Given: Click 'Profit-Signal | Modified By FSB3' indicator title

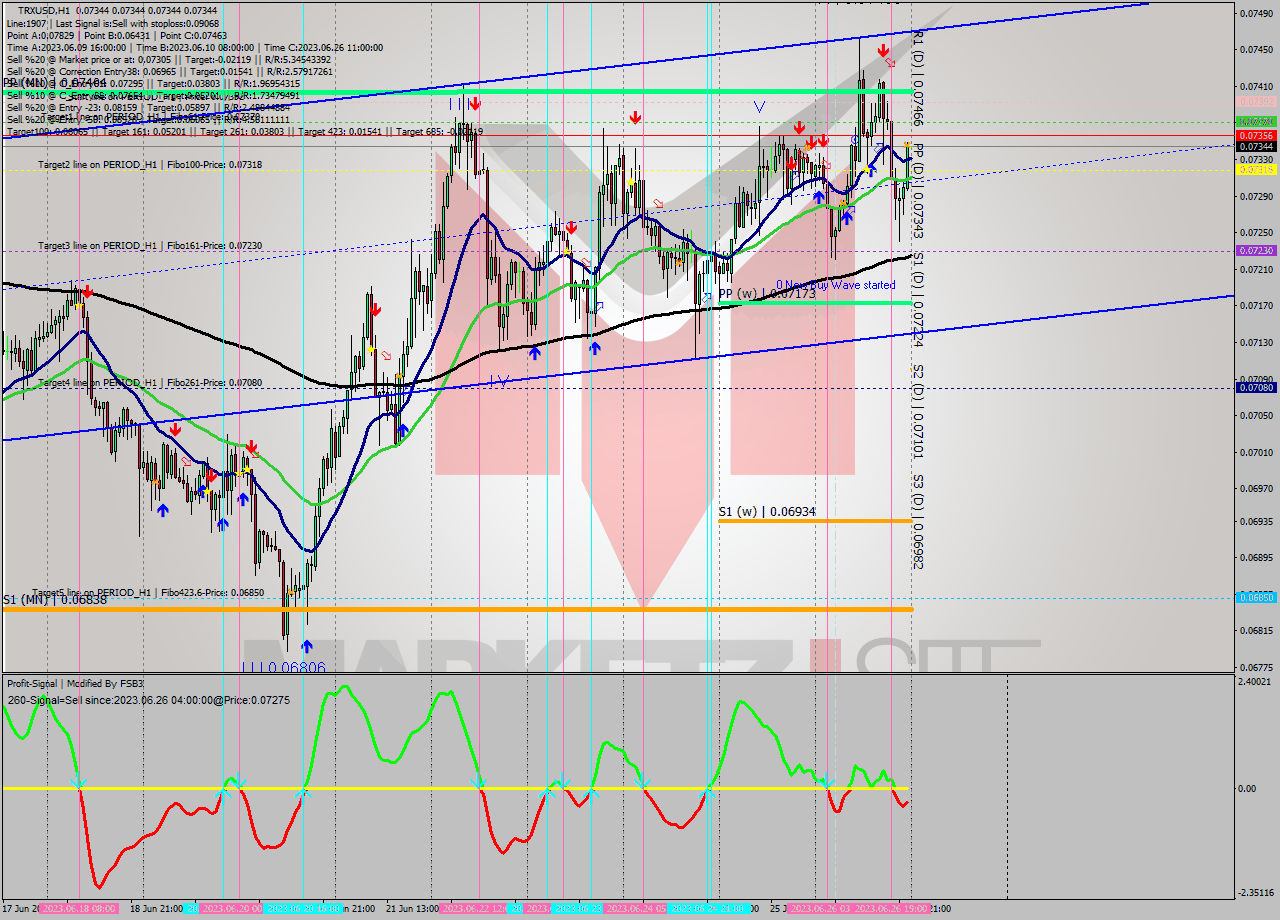Looking at the screenshot, I should click(75, 684).
